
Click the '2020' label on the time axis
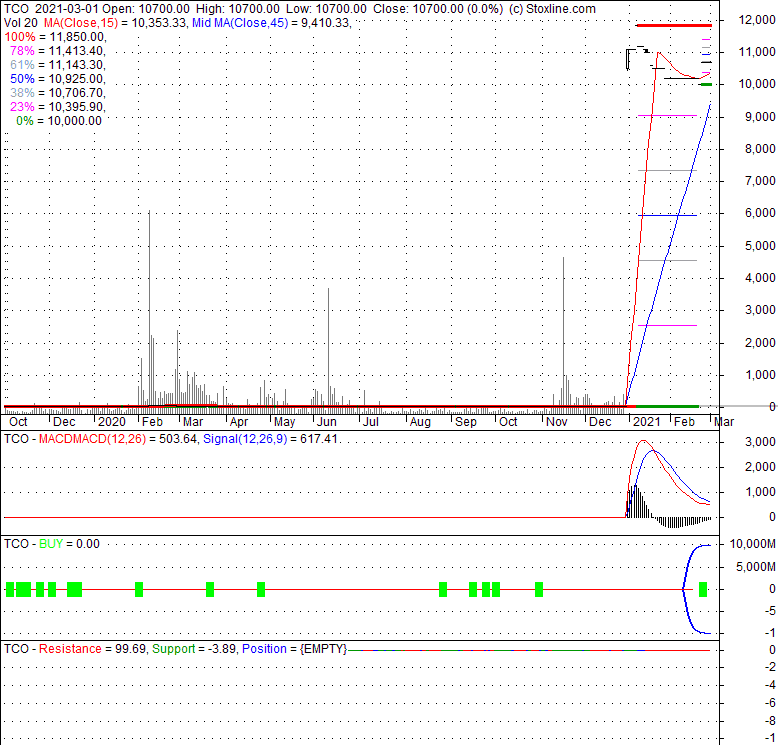pyautogui.click(x=111, y=422)
